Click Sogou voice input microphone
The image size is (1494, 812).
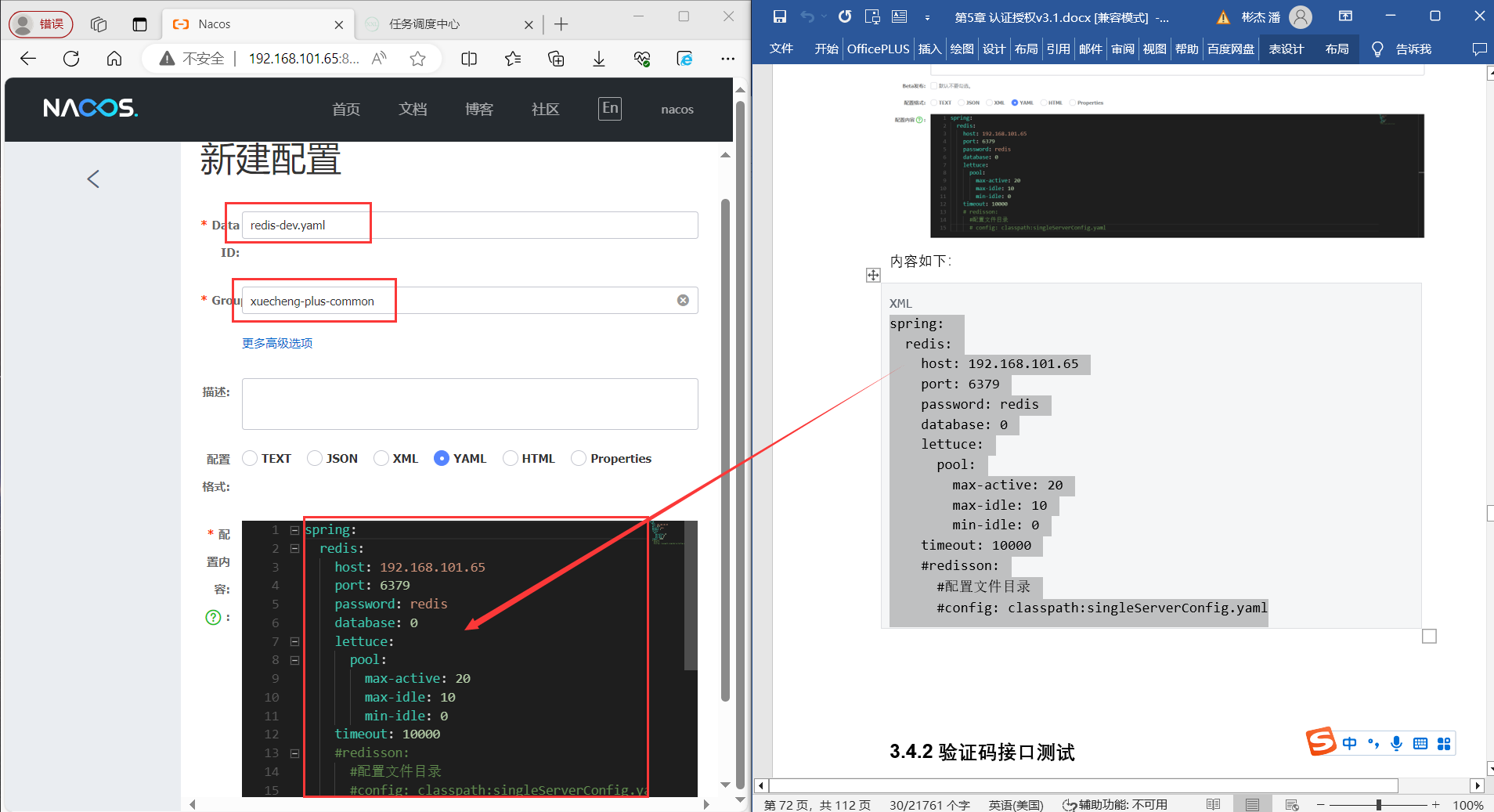click(1396, 743)
